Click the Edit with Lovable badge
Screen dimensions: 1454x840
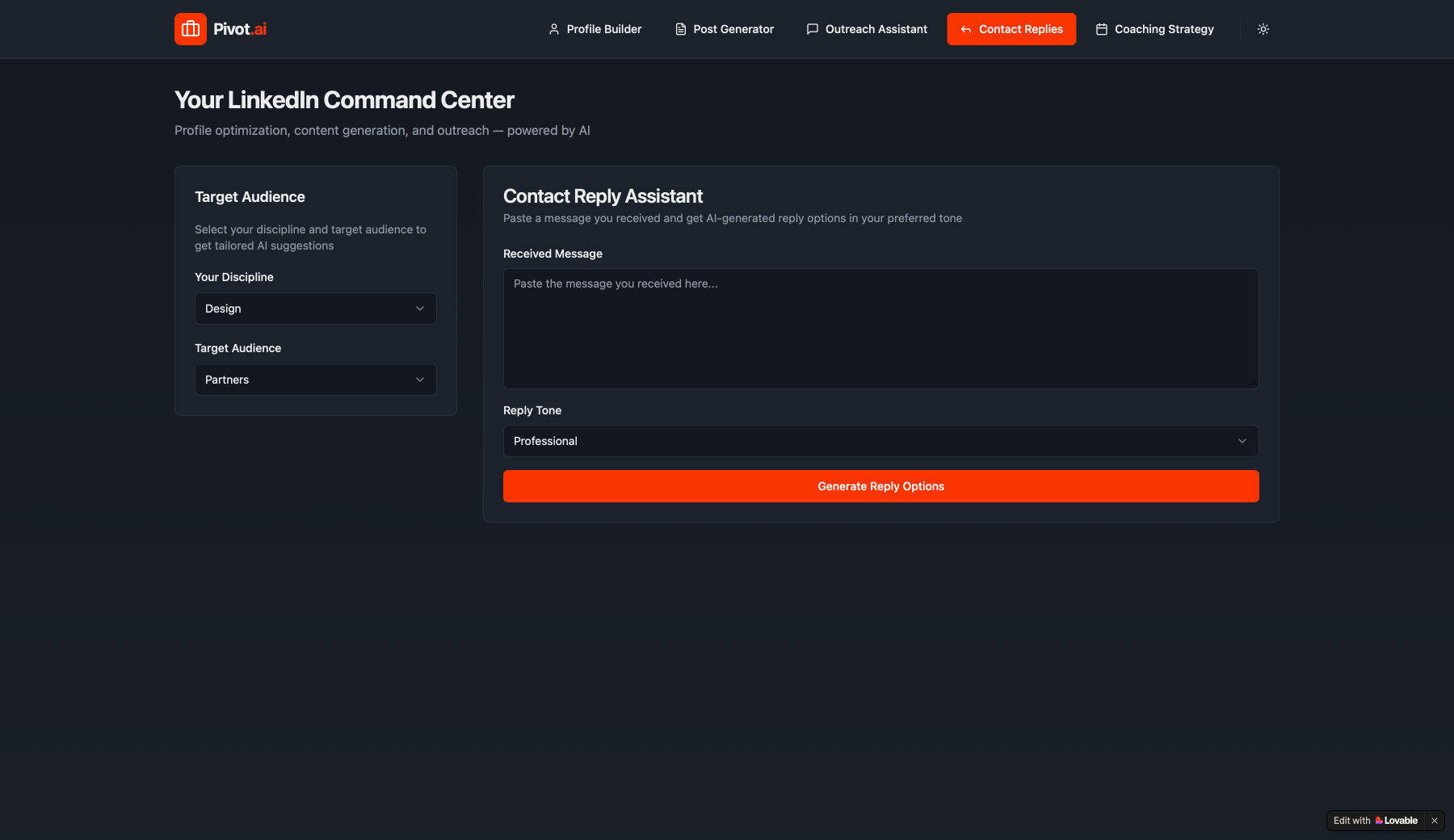click(1376, 821)
